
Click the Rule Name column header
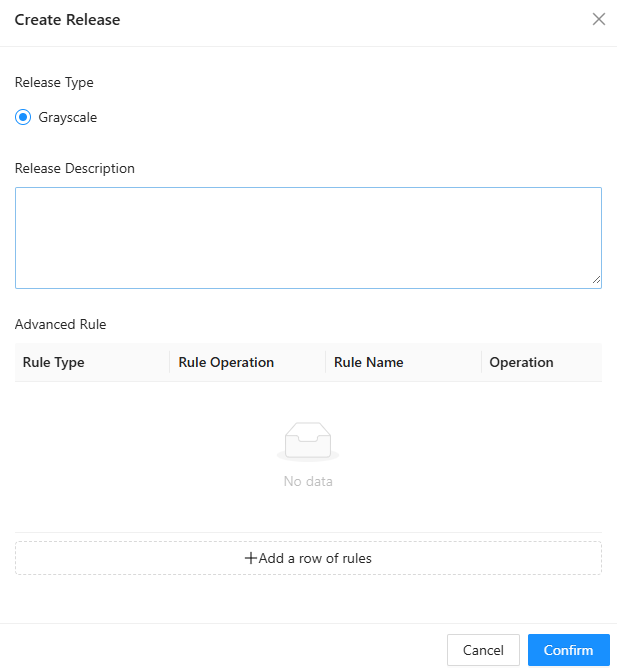369,362
